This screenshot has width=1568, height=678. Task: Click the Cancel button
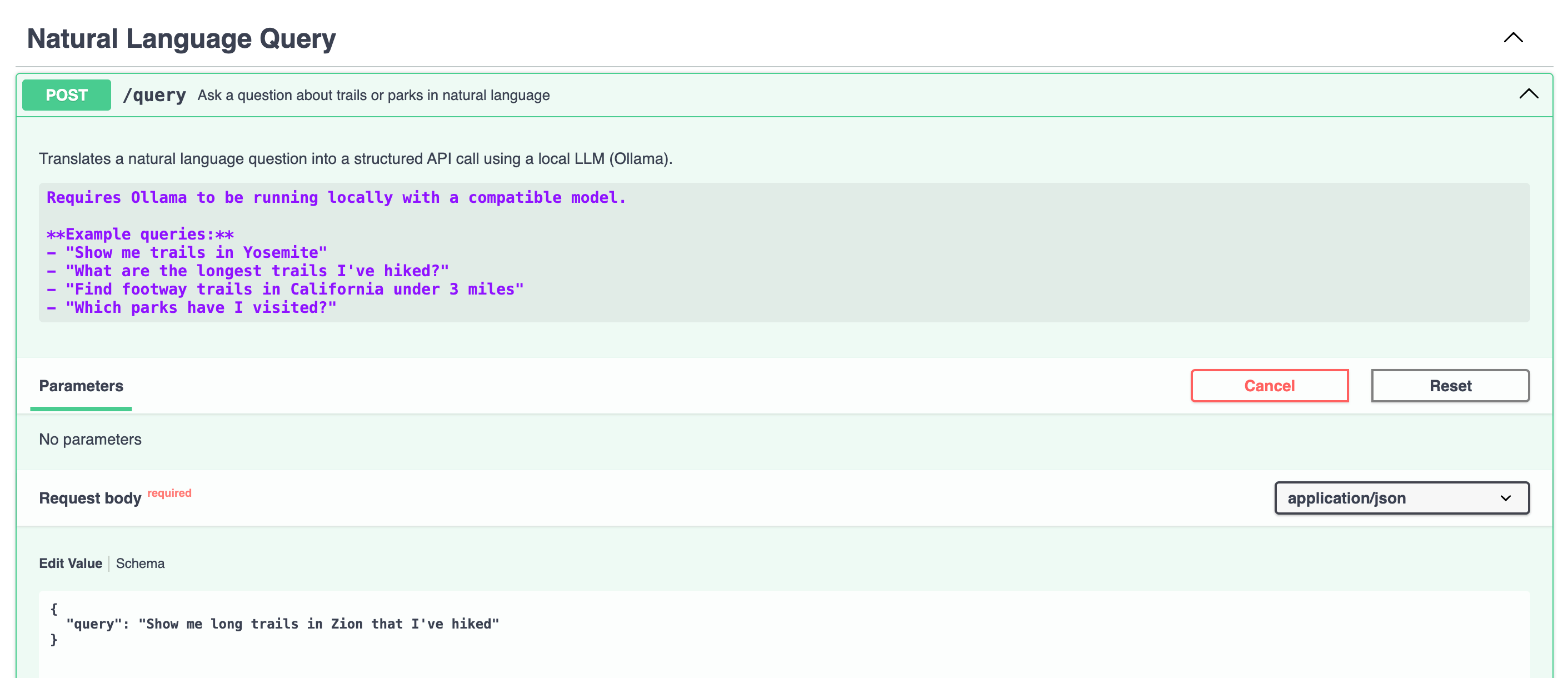point(1269,385)
